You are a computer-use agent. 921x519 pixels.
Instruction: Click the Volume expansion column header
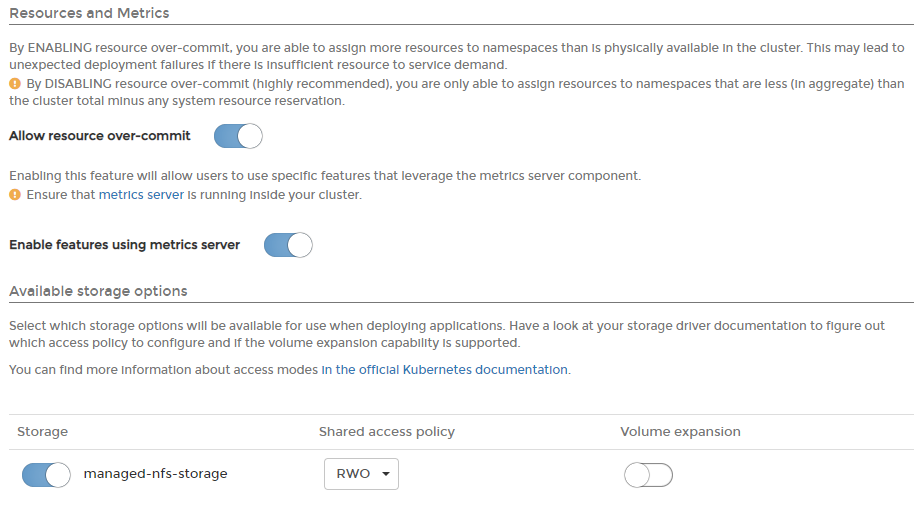point(680,432)
